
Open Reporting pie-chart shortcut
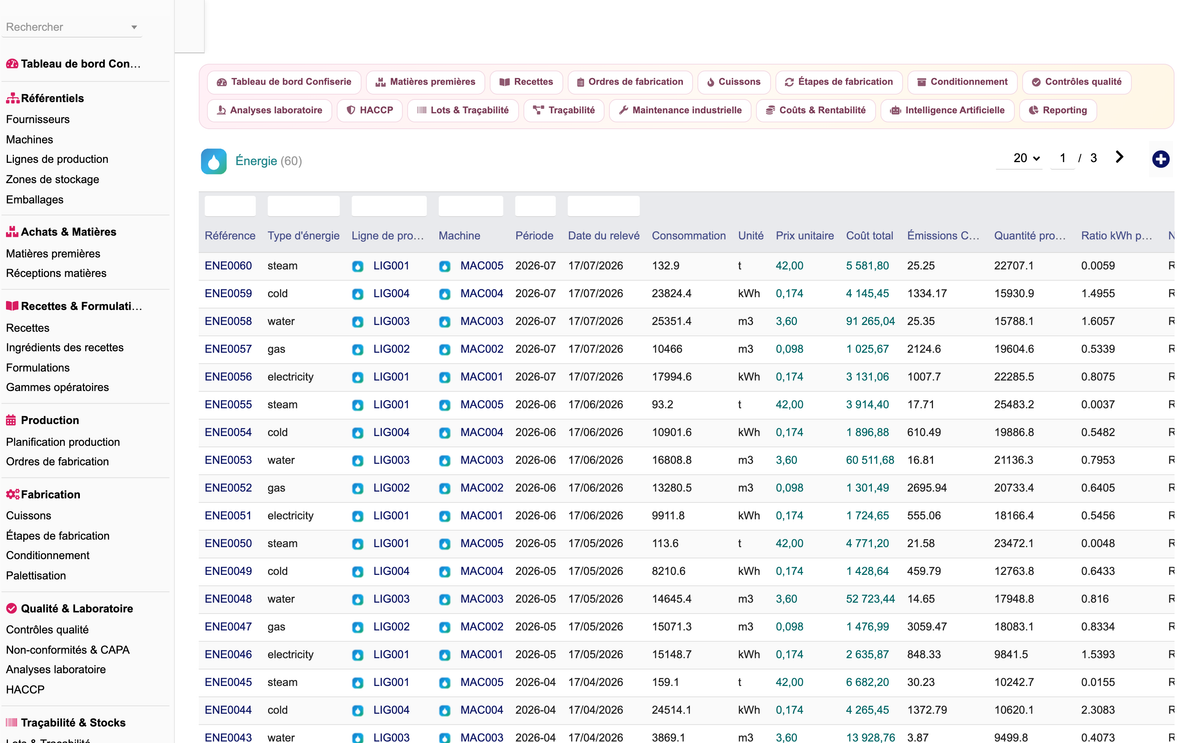pos(1058,110)
